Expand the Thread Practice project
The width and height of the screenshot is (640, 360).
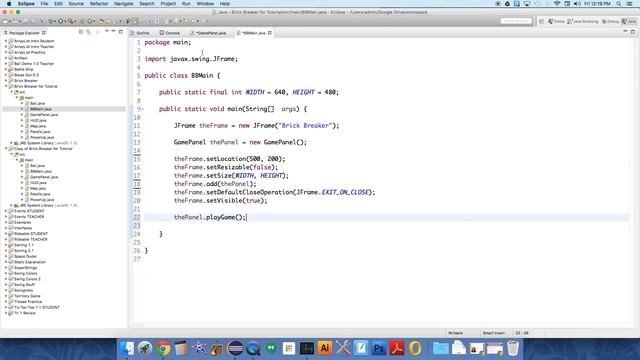6,302
